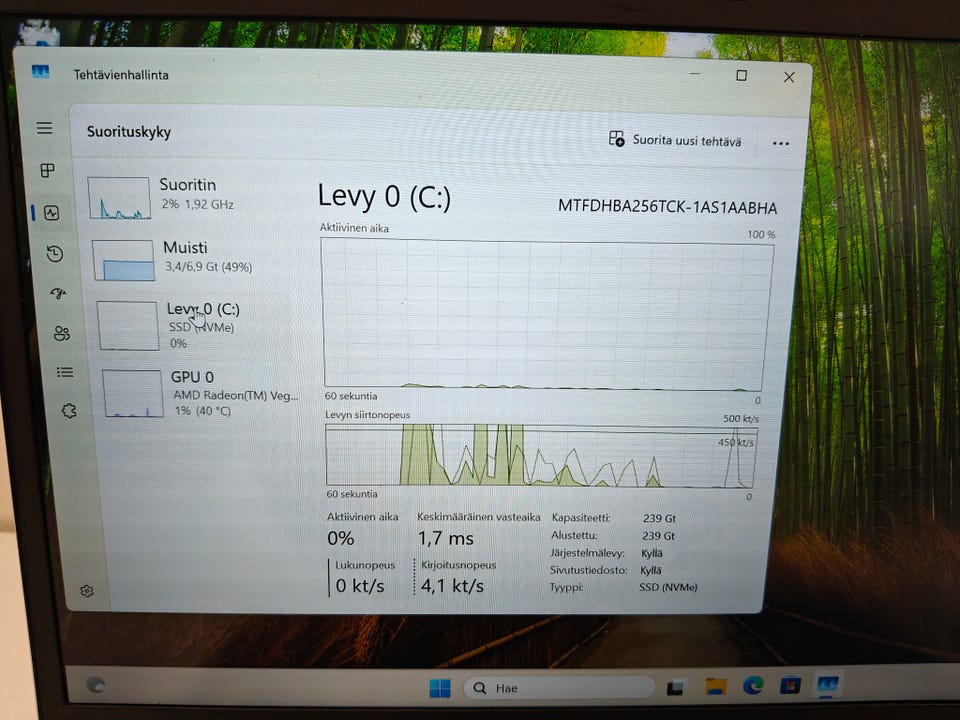
Task: Click the '0 kt/s' read speed value
Action: [360, 586]
